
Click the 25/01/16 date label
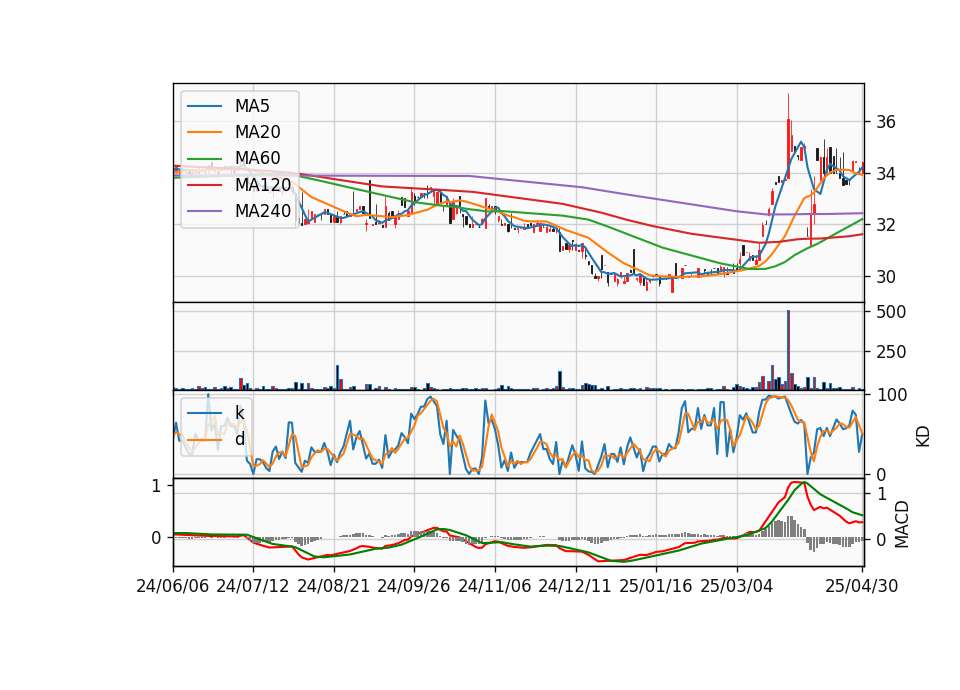click(x=656, y=586)
